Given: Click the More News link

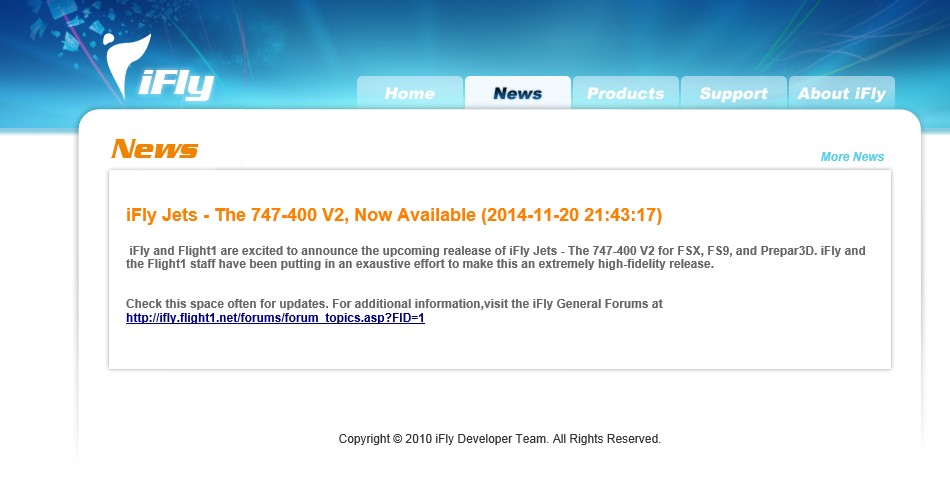Looking at the screenshot, I should click(x=852, y=157).
